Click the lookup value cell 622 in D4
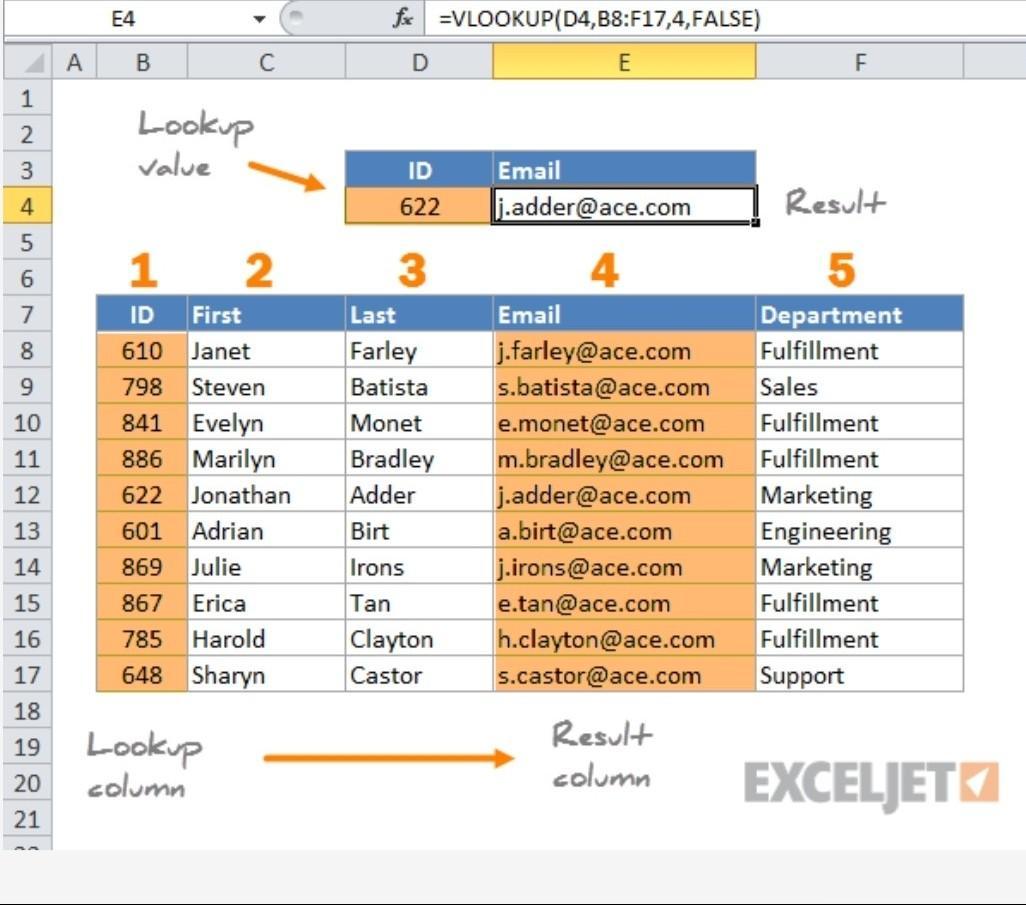The height and width of the screenshot is (905, 1026). tap(419, 206)
